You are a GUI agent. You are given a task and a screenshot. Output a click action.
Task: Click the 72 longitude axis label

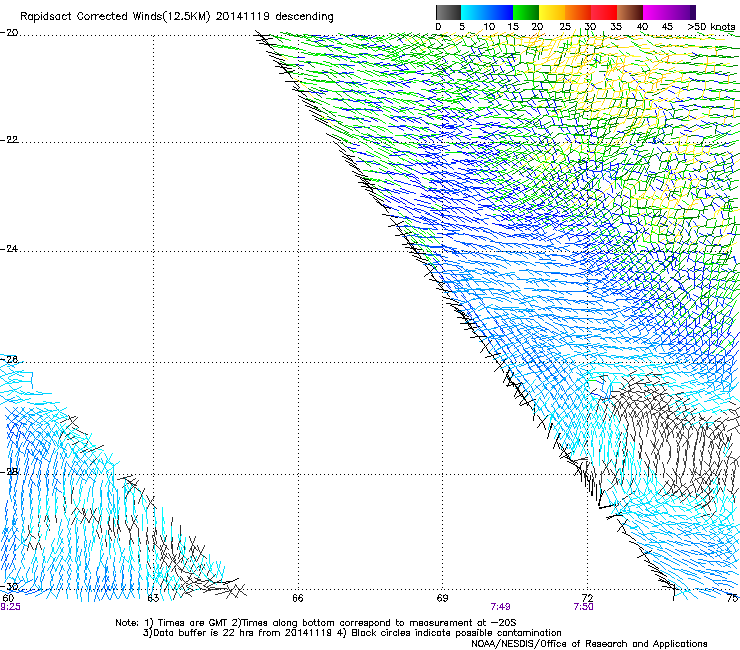(x=587, y=598)
